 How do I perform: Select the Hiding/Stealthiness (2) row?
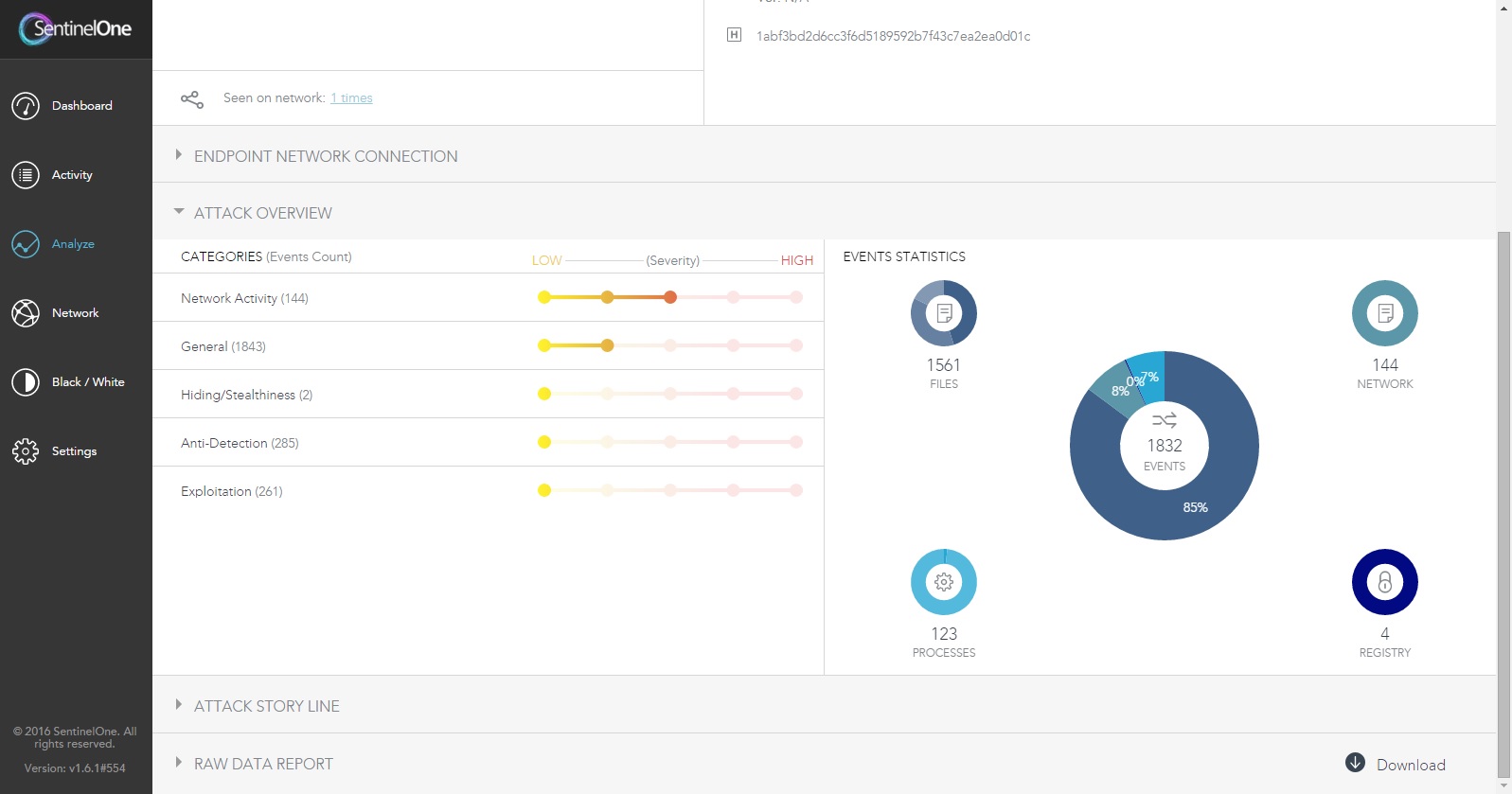point(489,395)
